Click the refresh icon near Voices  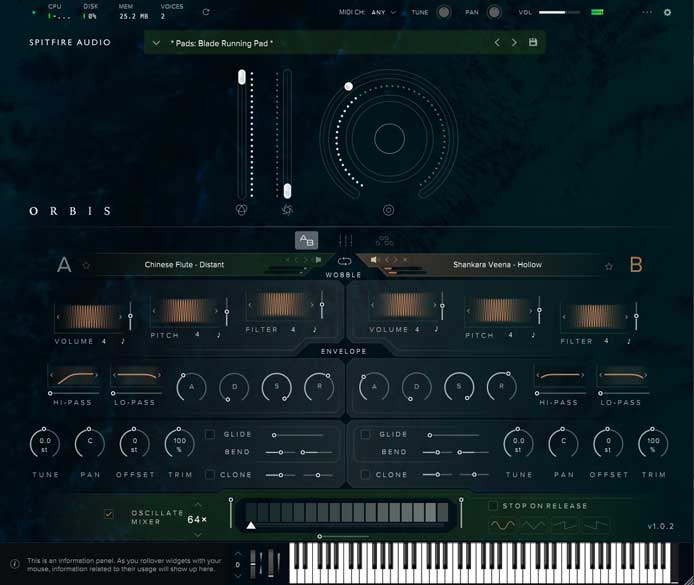(206, 12)
